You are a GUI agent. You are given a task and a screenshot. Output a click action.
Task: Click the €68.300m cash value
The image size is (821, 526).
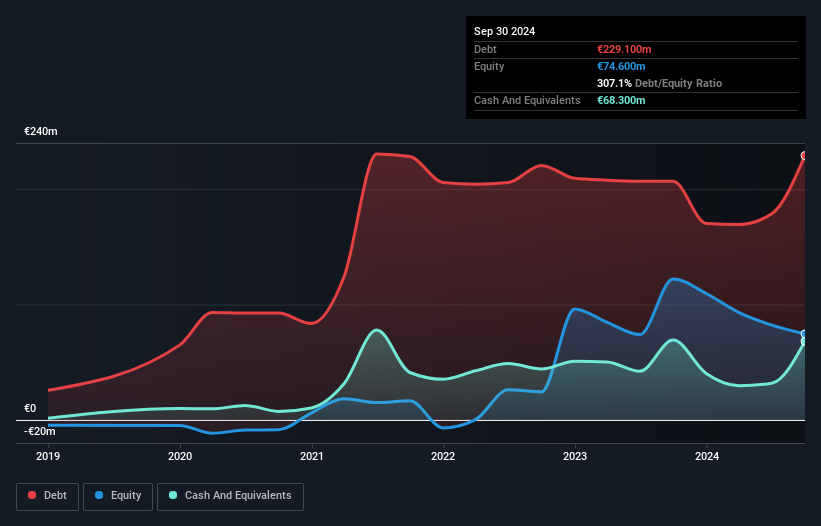(x=621, y=100)
